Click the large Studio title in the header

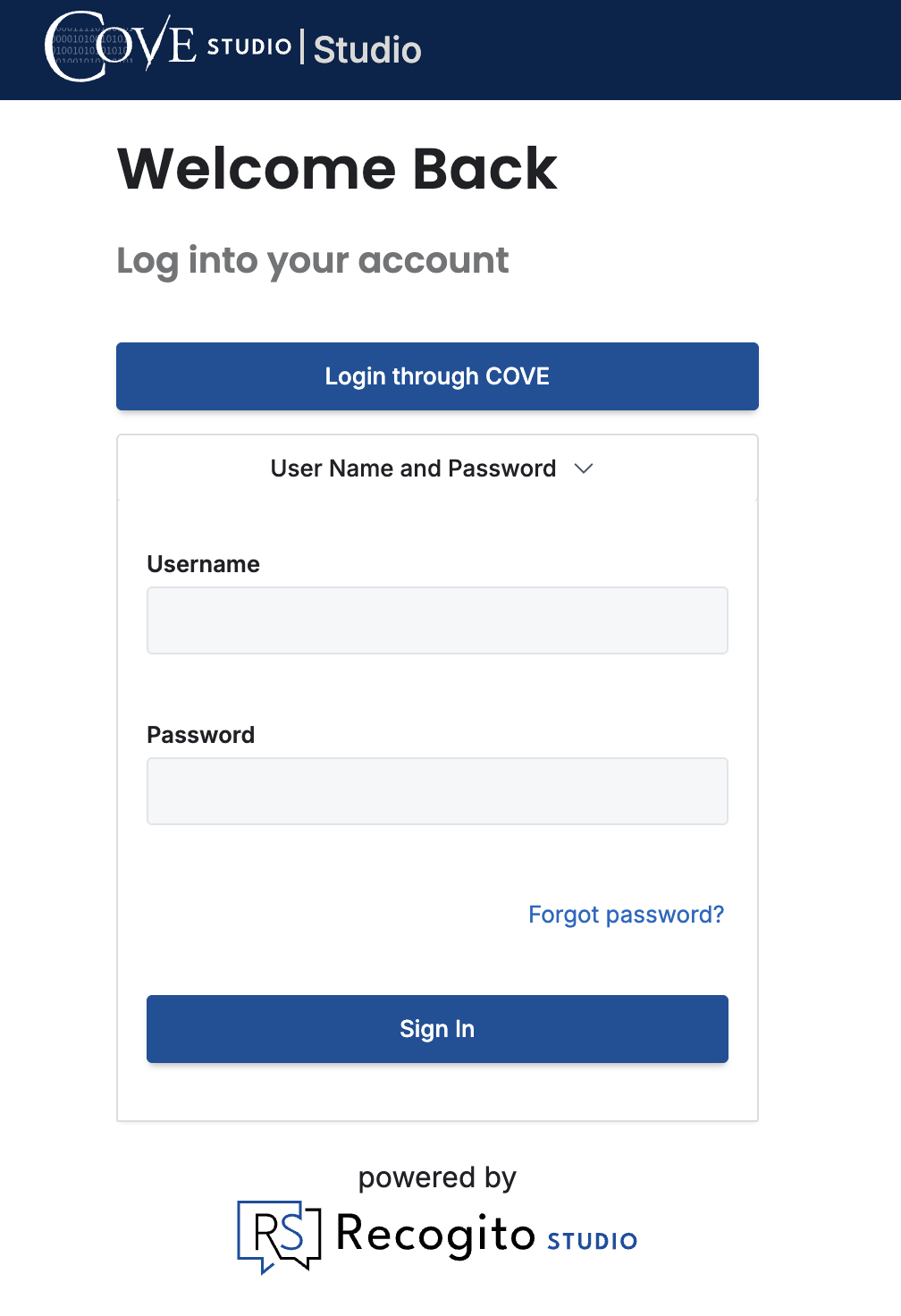tap(367, 50)
